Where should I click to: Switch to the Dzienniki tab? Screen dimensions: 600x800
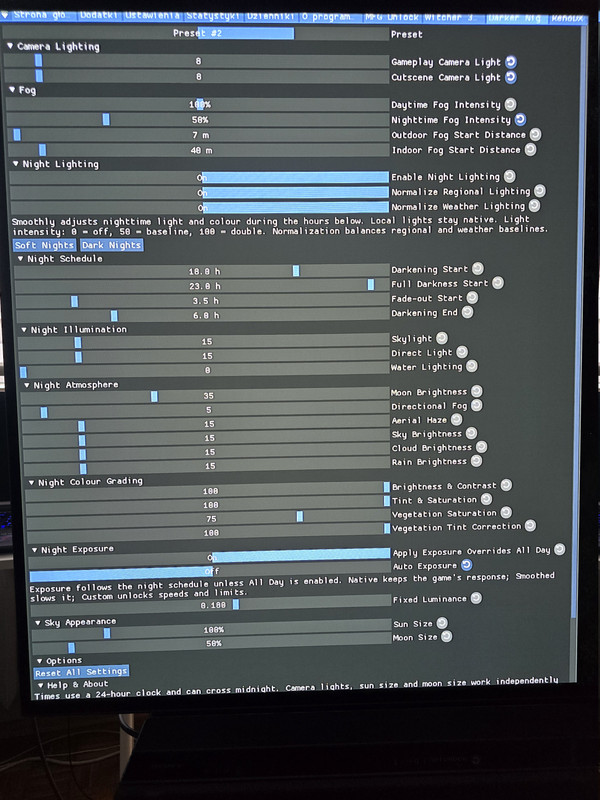(271, 16)
